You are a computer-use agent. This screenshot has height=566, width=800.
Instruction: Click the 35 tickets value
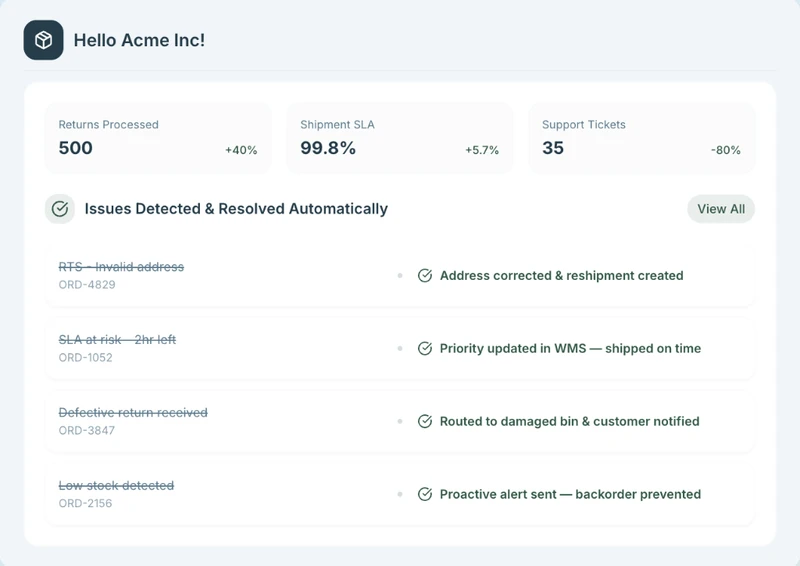pyautogui.click(x=553, y=148)
